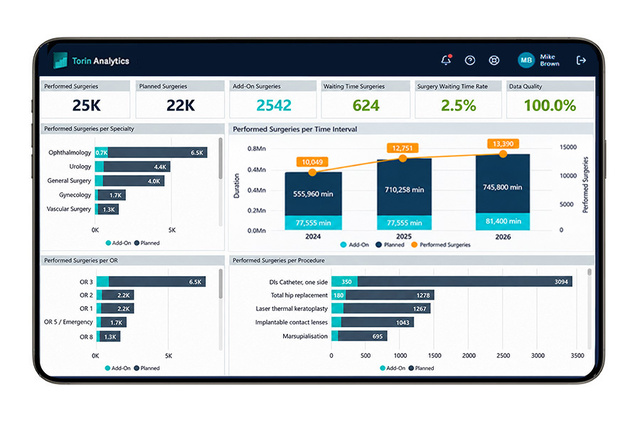Click the OR 5 / Emergency 1.7K bar
Viewport: 640px width, 427px height.
pyautogui.click(x=113, y=322)
